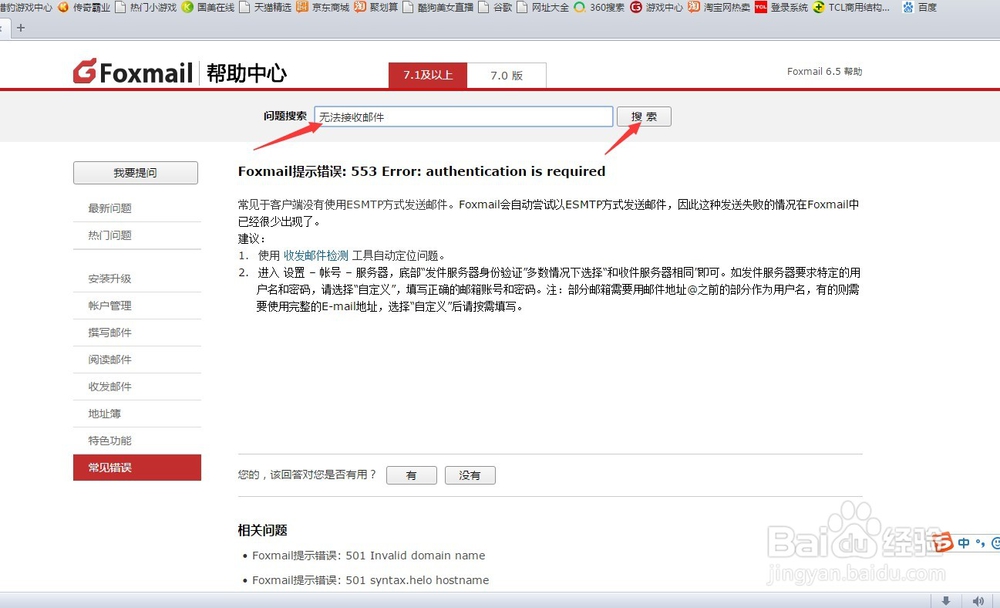Click the 帮助中心 header title
This screenshot has width=1000, height=608.
point(247,73)
